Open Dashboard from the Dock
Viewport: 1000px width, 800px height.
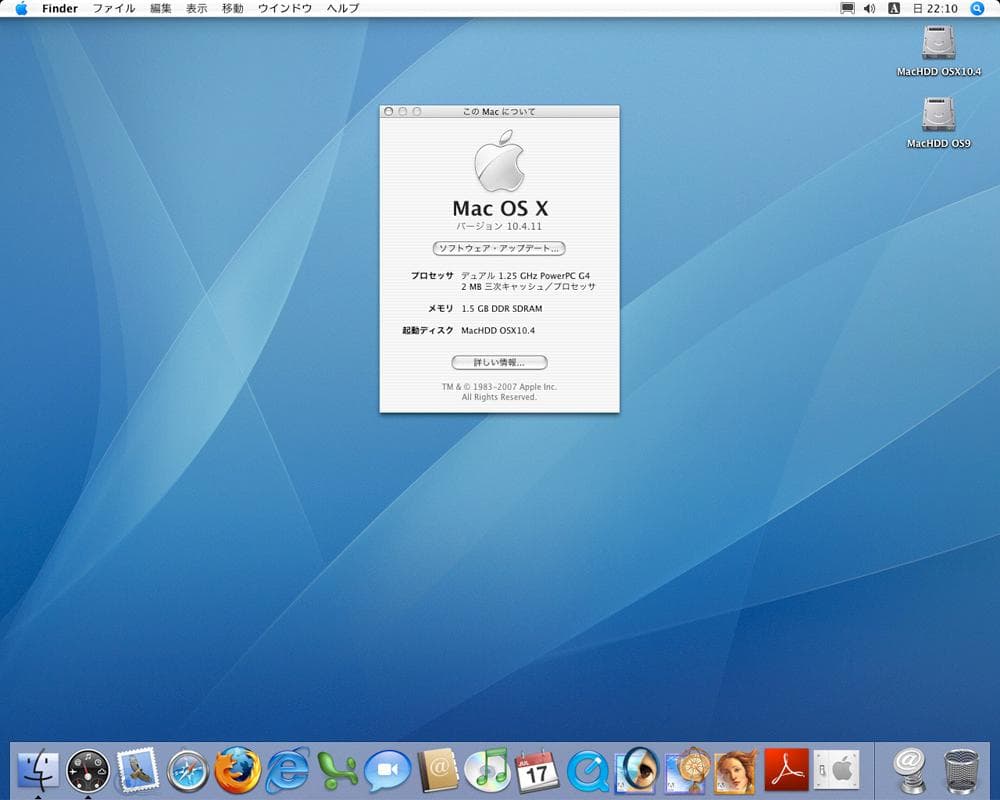(87, 770)
